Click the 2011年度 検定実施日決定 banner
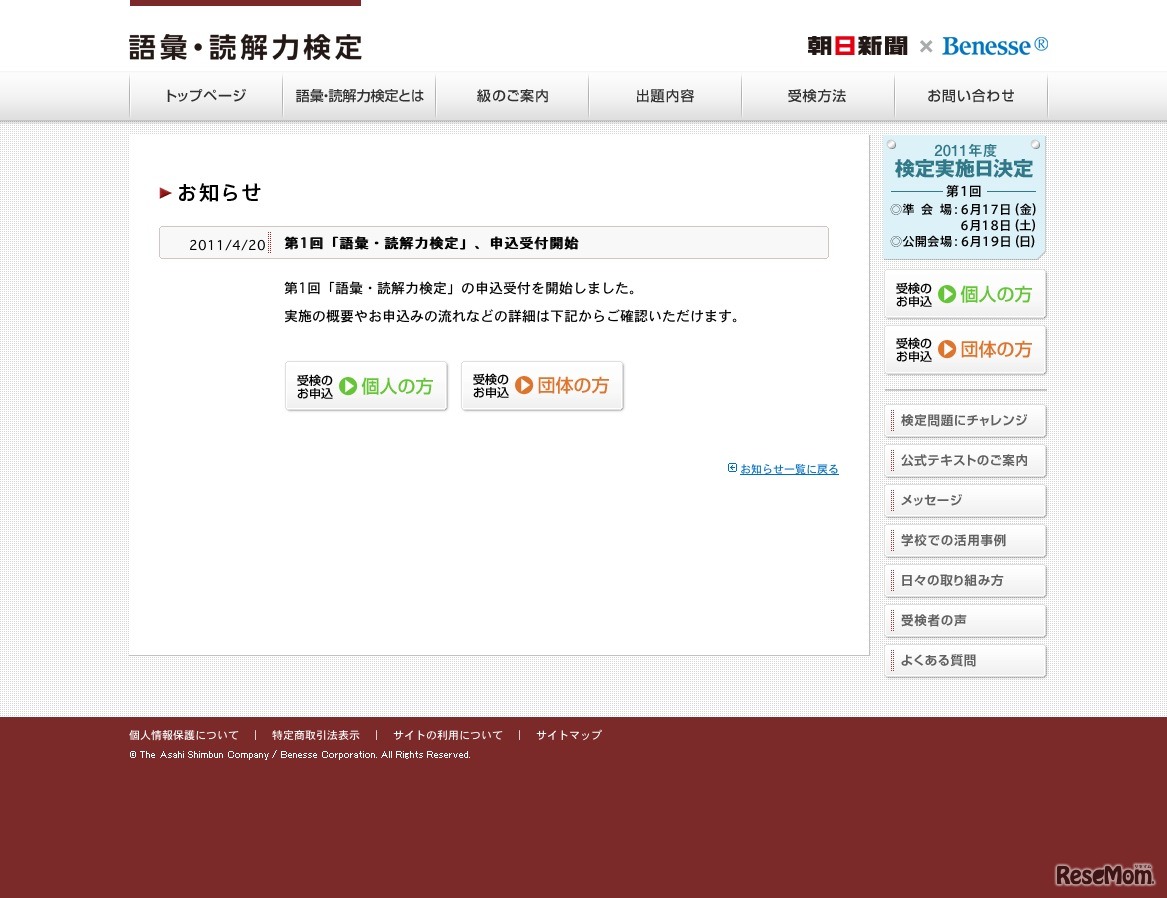Image resolution: width=1167 pixels, height=898 pixels. click(x=965, y=197)
